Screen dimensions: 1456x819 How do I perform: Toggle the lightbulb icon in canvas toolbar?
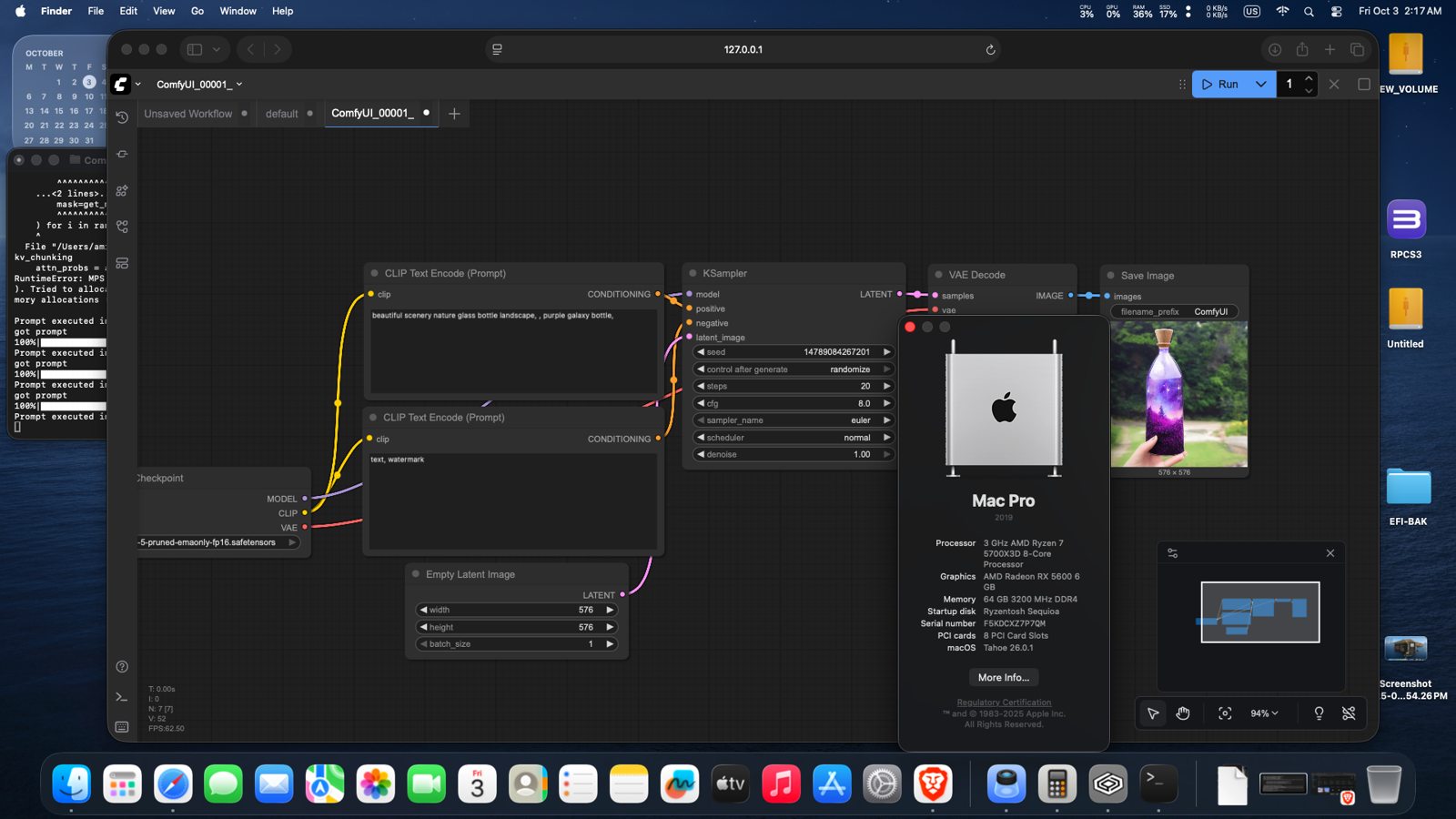(x=1319, y=713)
